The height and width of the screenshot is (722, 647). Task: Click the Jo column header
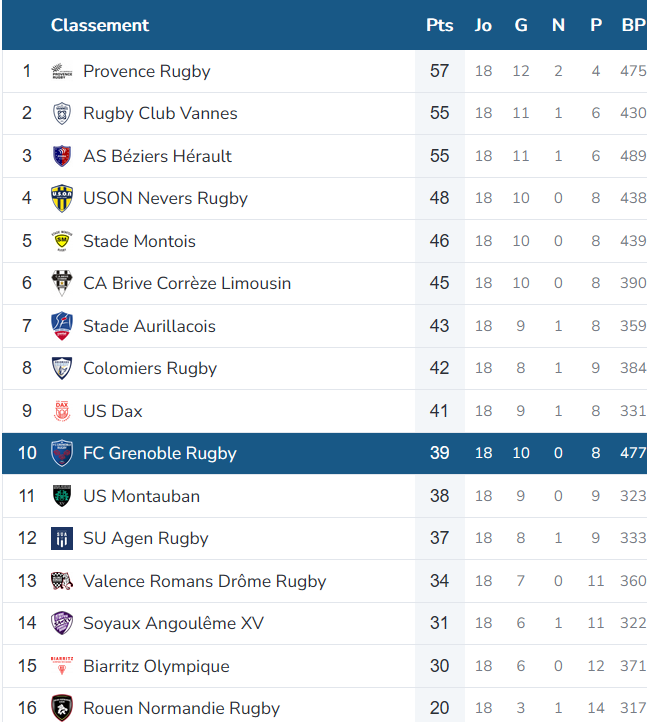point(483,25)
